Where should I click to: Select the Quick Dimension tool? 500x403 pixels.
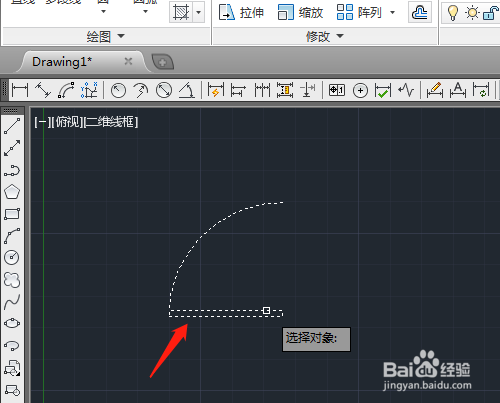pos(216,90)
